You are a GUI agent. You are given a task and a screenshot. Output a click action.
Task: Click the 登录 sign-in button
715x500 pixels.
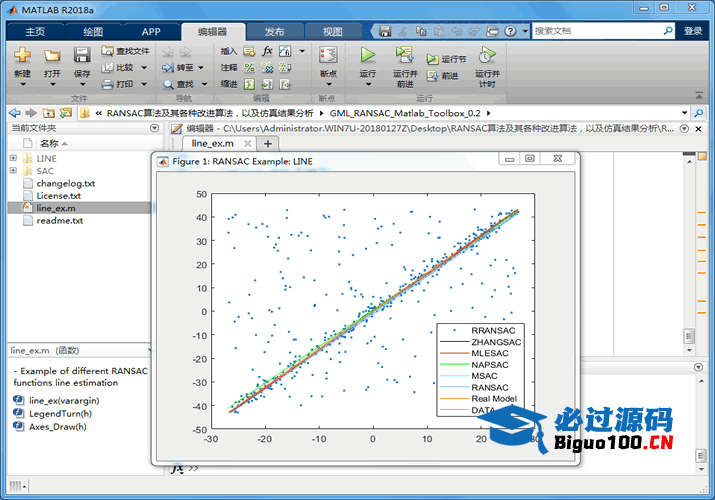pyautogui.click(x=693, y=31)
